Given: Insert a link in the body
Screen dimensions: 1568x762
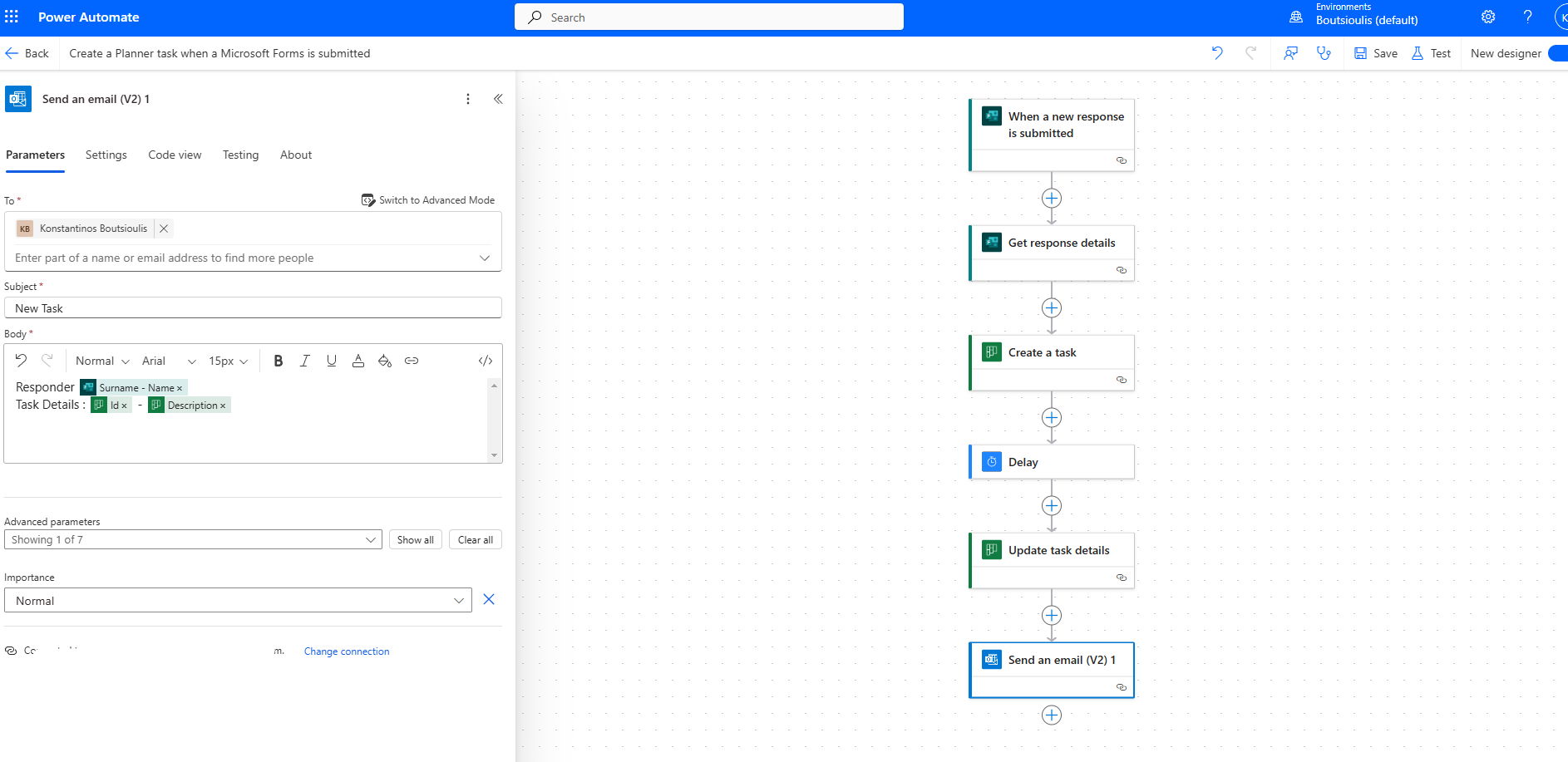Looking at the screenshot, I should [412, 361].
